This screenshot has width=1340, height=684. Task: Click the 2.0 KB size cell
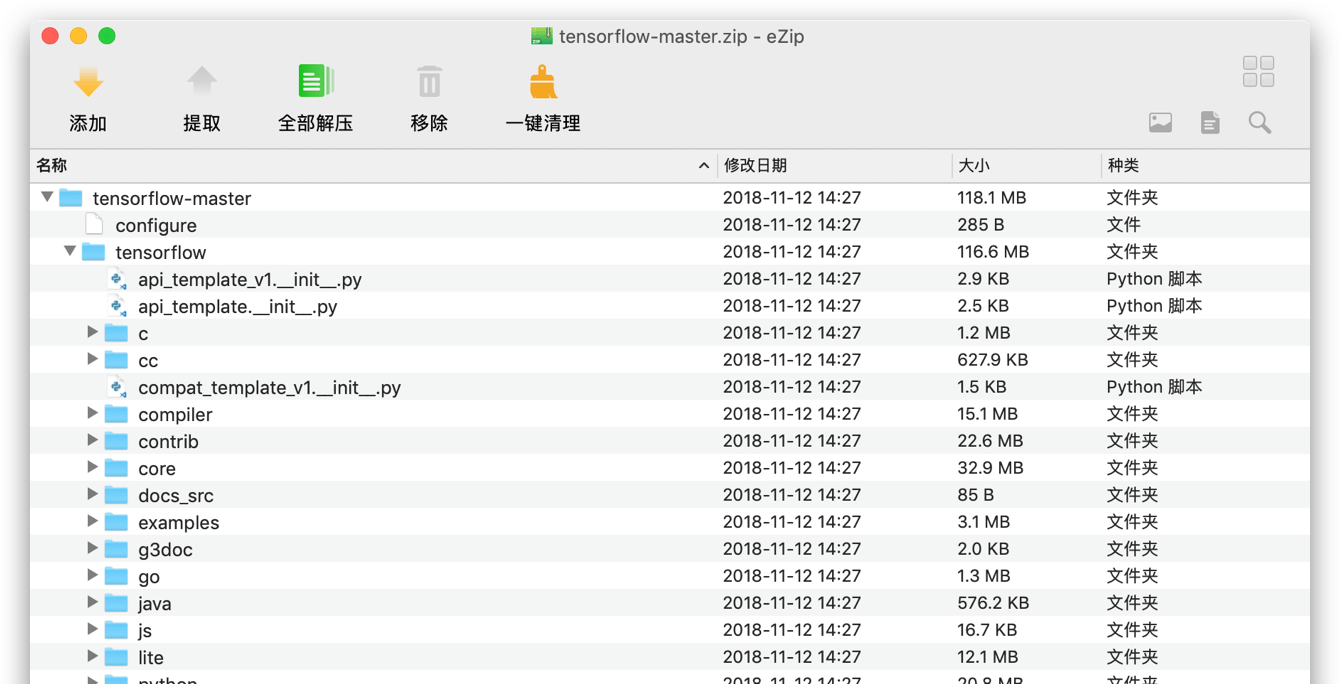(983, 549)
